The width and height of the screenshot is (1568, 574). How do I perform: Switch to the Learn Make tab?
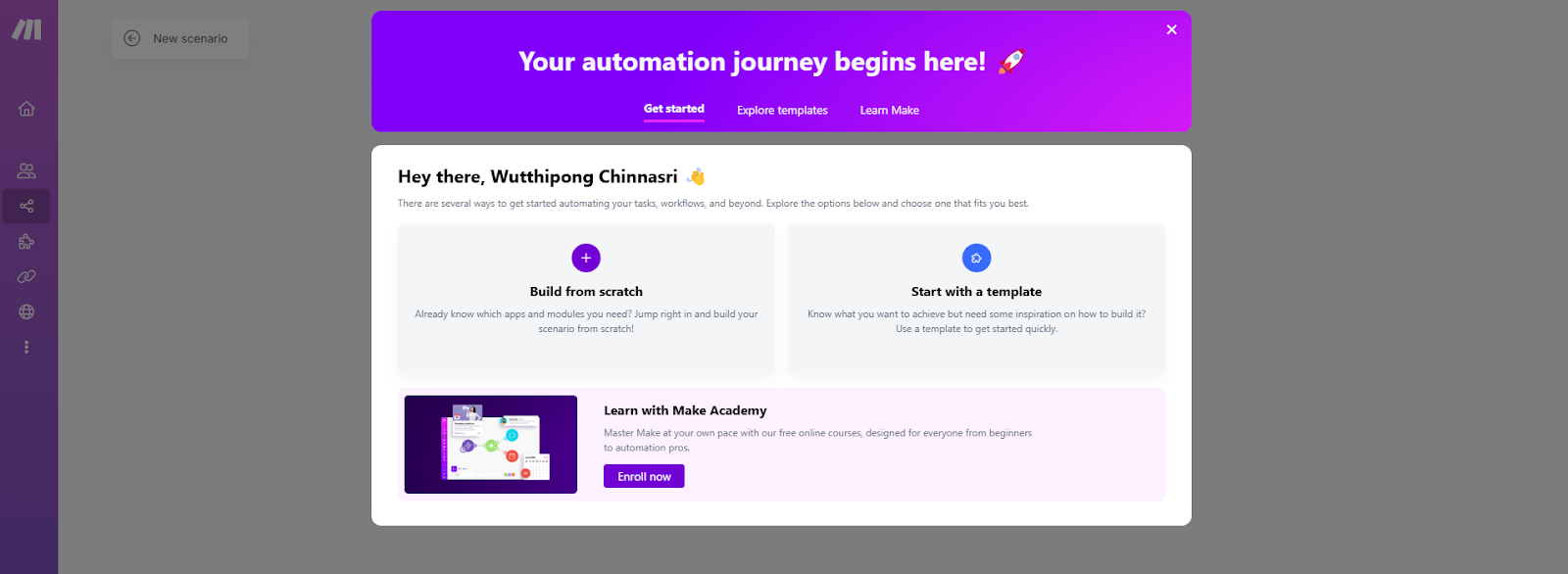[x=890, y=111]
